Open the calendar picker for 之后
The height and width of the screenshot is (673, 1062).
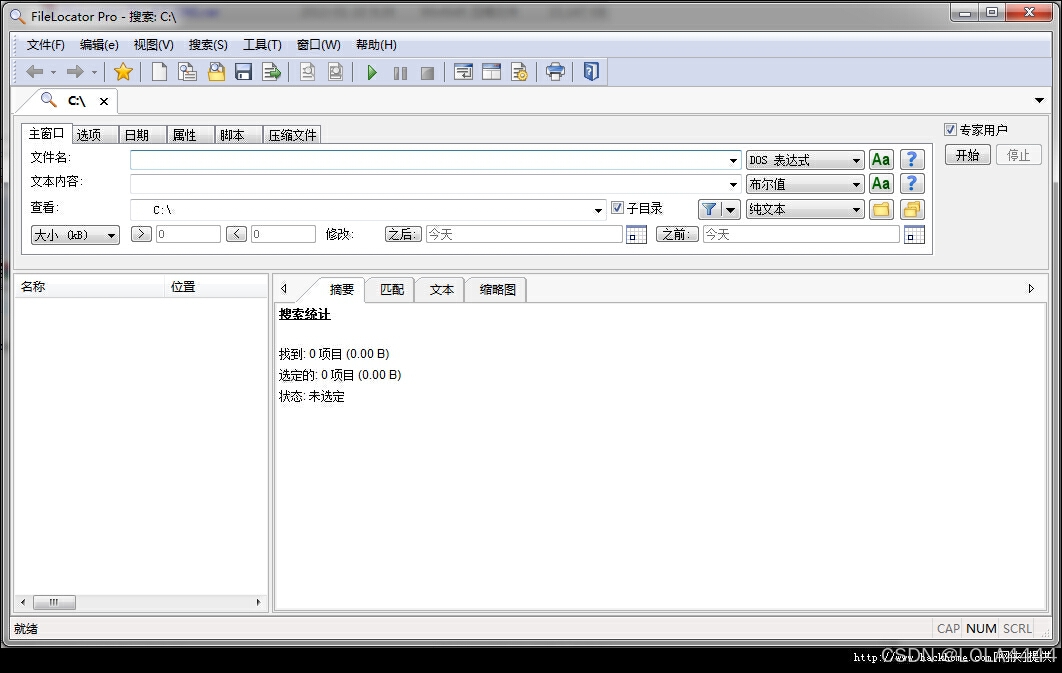tap(636, 235)
